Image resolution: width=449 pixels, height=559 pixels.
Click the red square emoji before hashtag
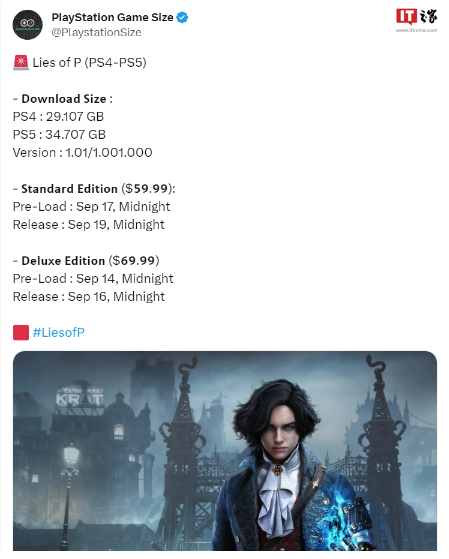tap(21, 332)
